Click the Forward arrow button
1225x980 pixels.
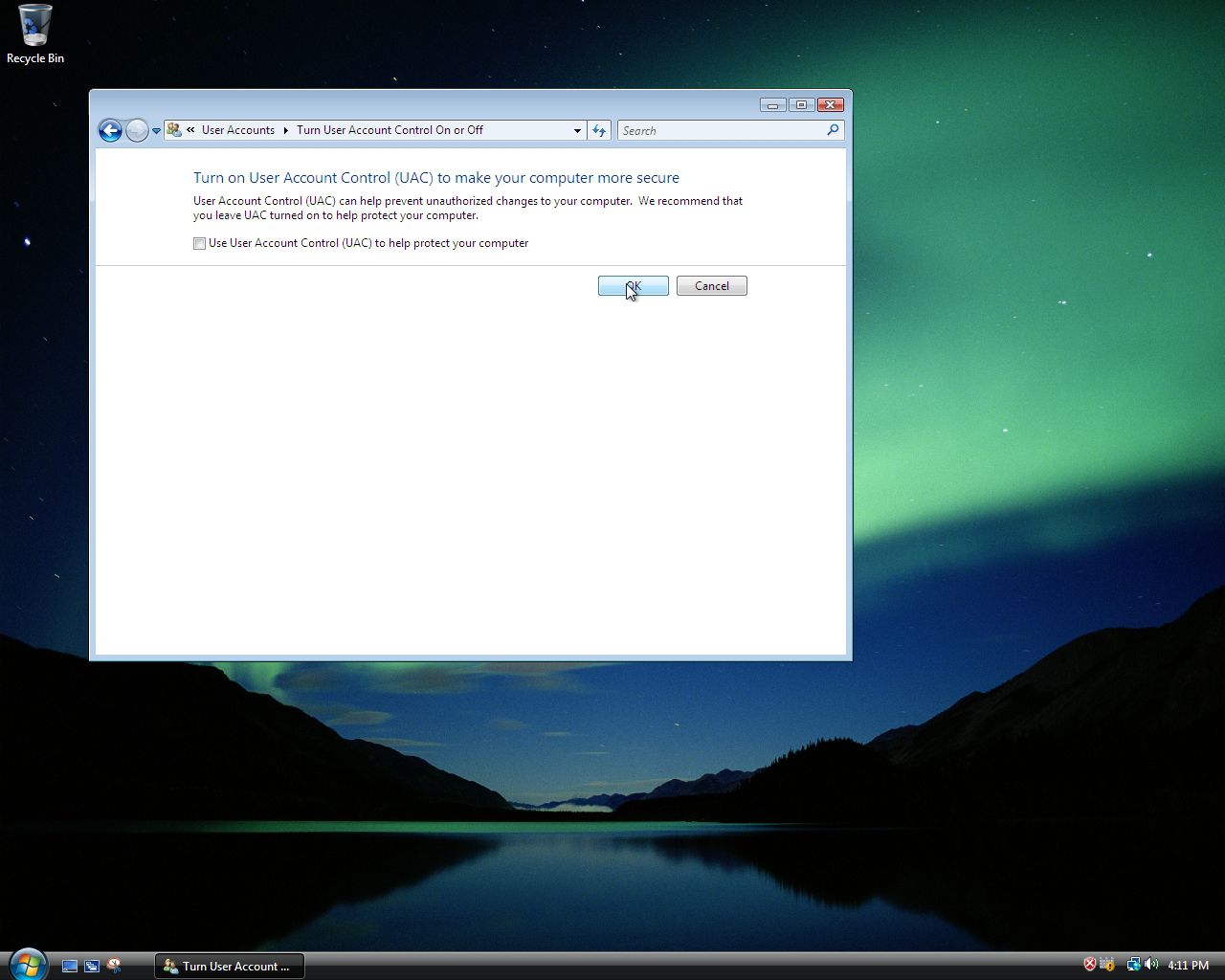pos(137,131)
